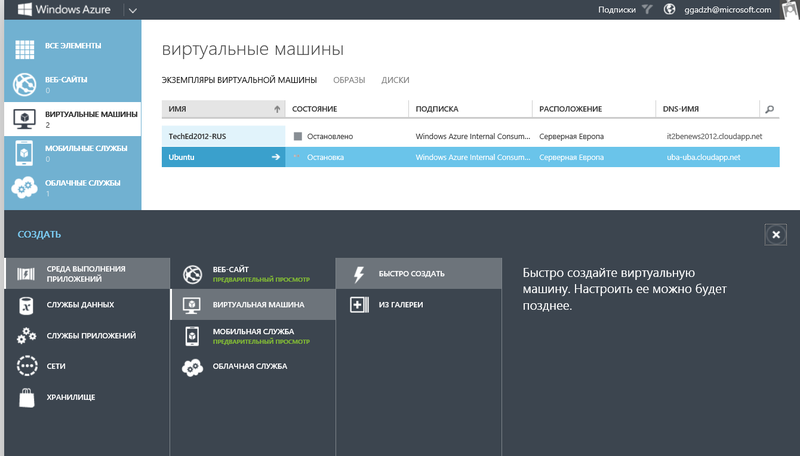Image resolution: width=800 pixels, height=456 pixels.
Task: Select the TechEd2012-RUS virtual machine row
Action: (470, 136)
